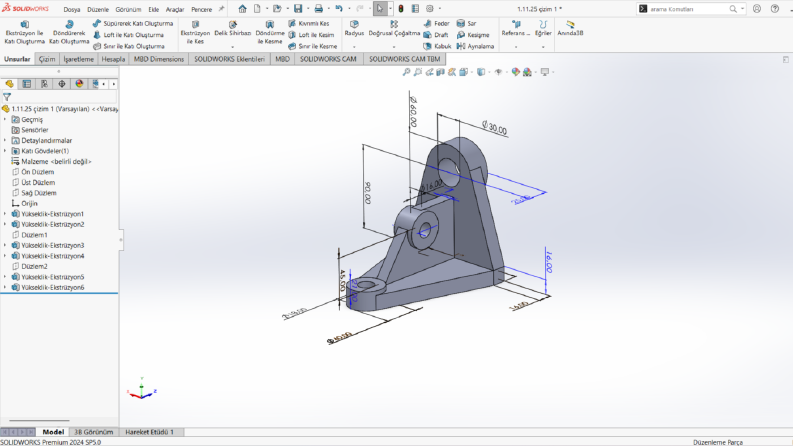
Task: Open the Düzenle menu
Action: pyautogui.click(x=98, y=10)
